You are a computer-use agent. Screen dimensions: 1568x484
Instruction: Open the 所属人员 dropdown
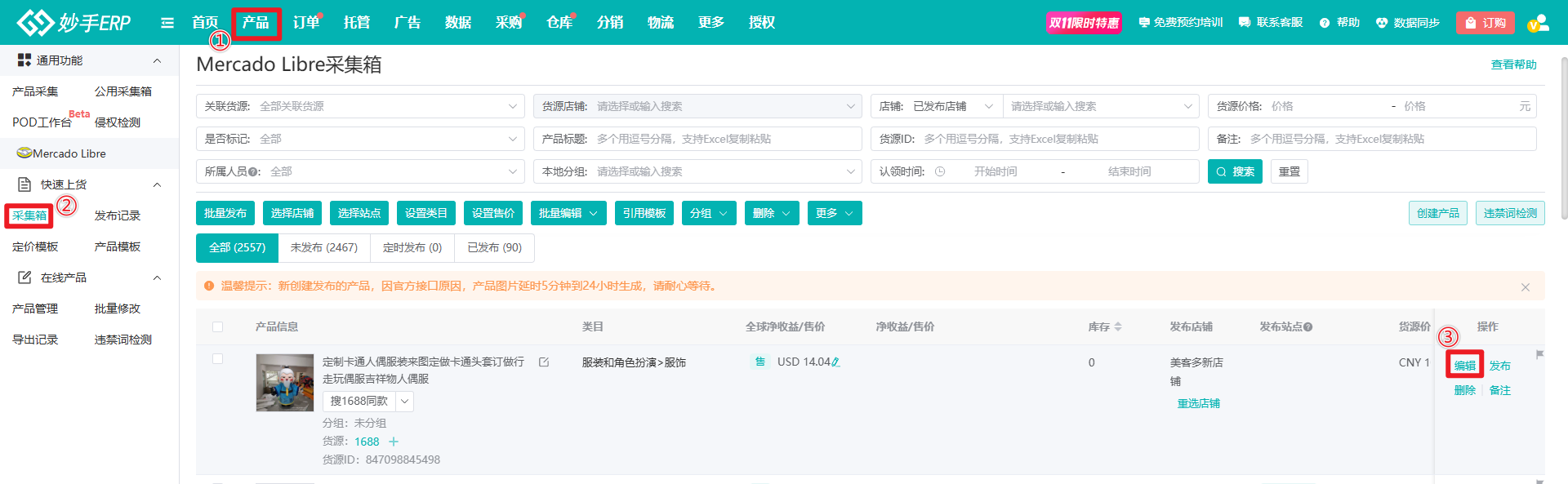point(360,171)
